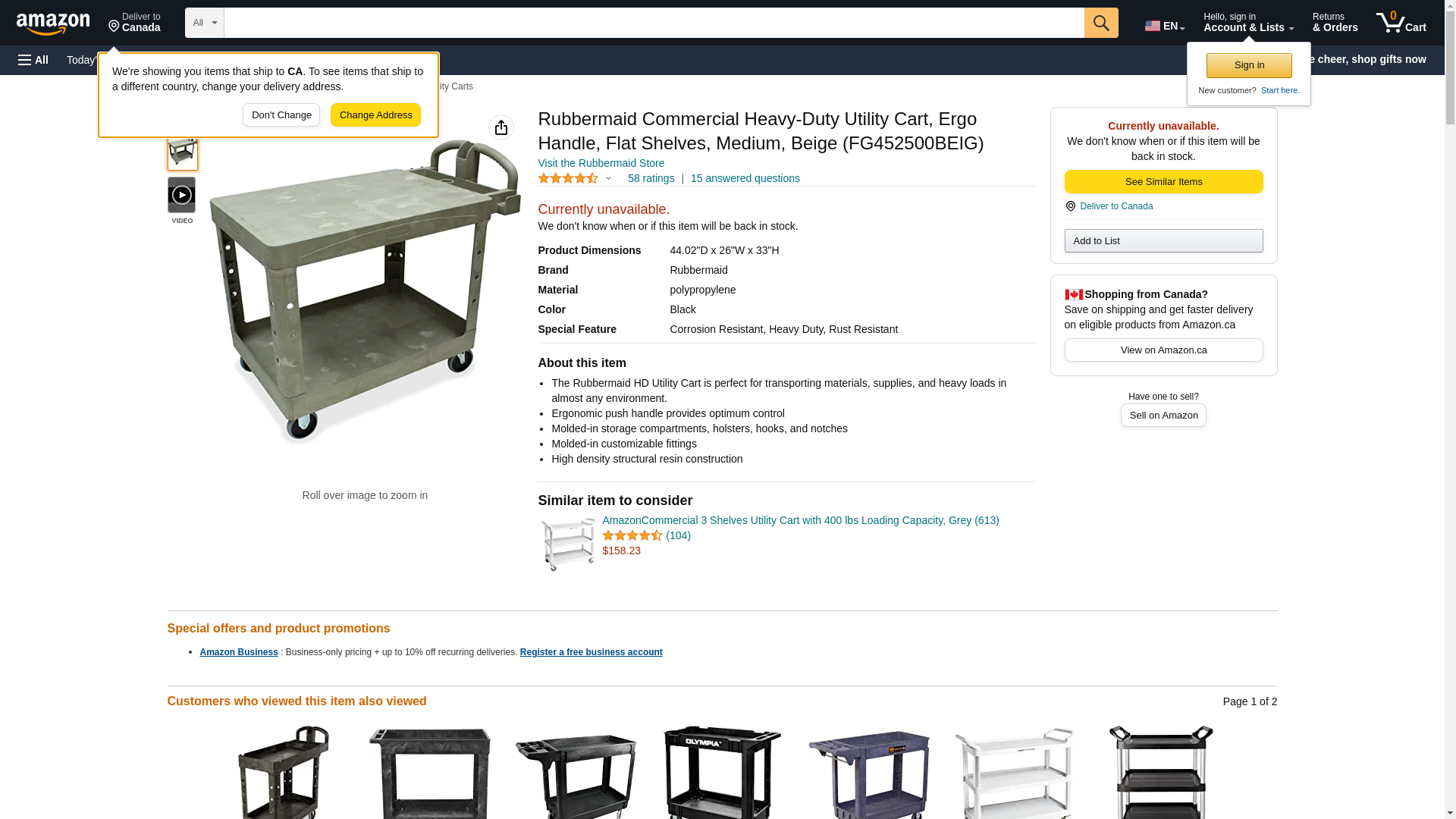Click the search magnifier button

(x=1101, y=23)
